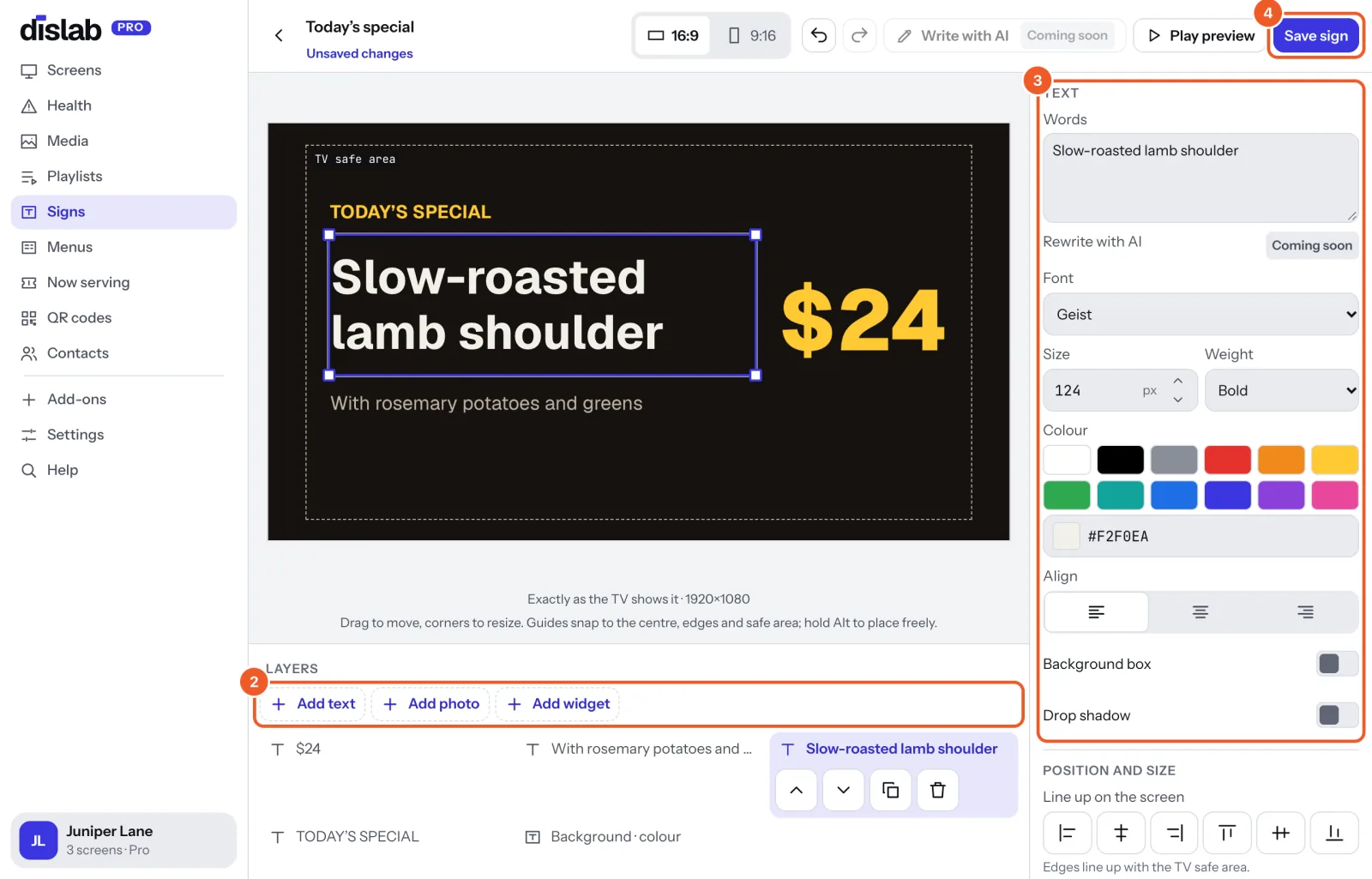Image resolution: width=1372 pixels, height=879 pixels.
Task: Click Add widget in Layers
Action: pyautogui.click(x=558, y=704)
